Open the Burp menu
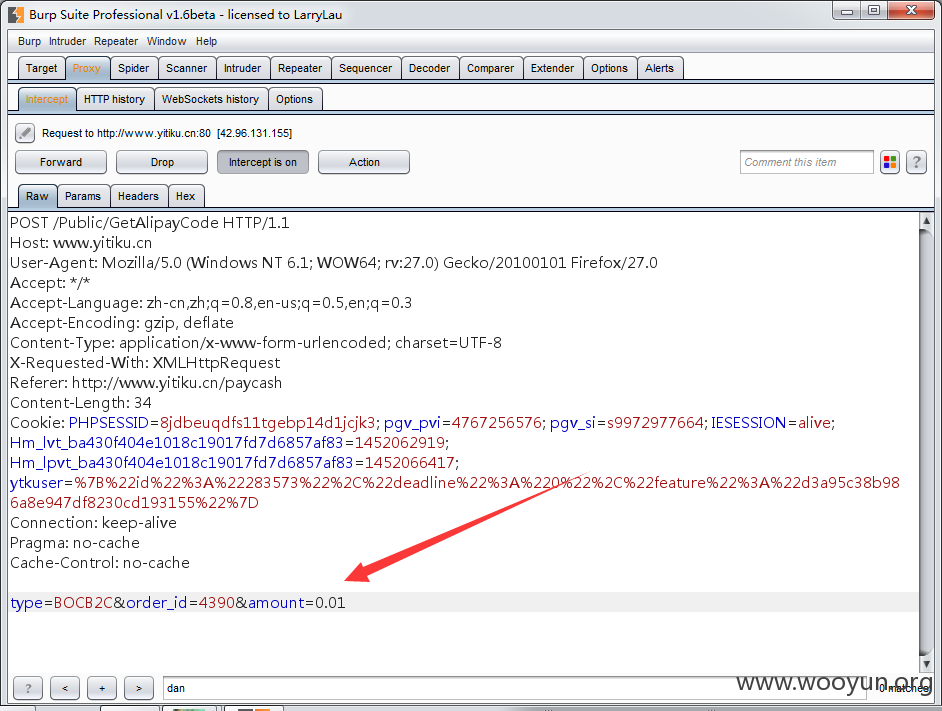Viewport: 942px width, 711px height. click(29, 41)
